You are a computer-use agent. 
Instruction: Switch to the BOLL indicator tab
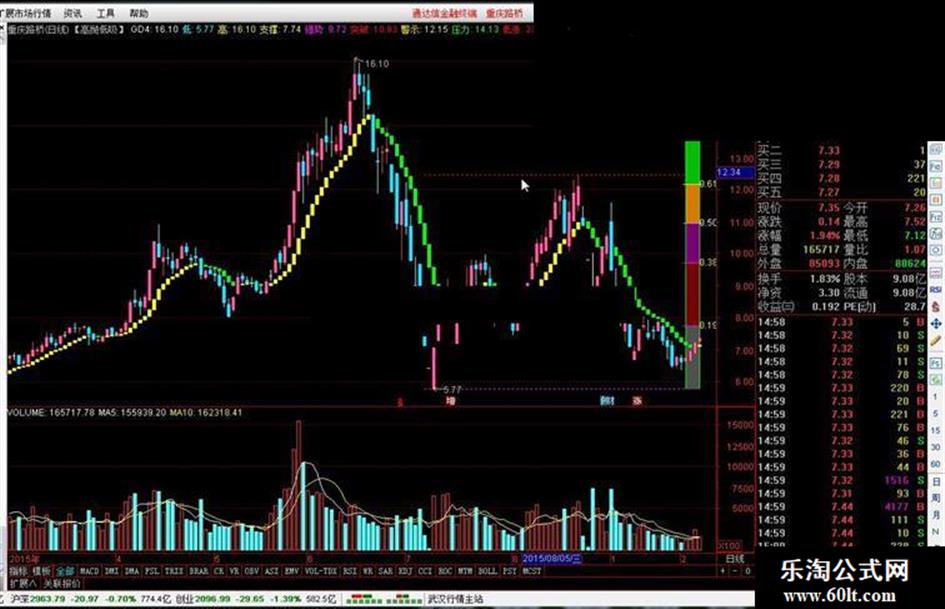(487, 570)
